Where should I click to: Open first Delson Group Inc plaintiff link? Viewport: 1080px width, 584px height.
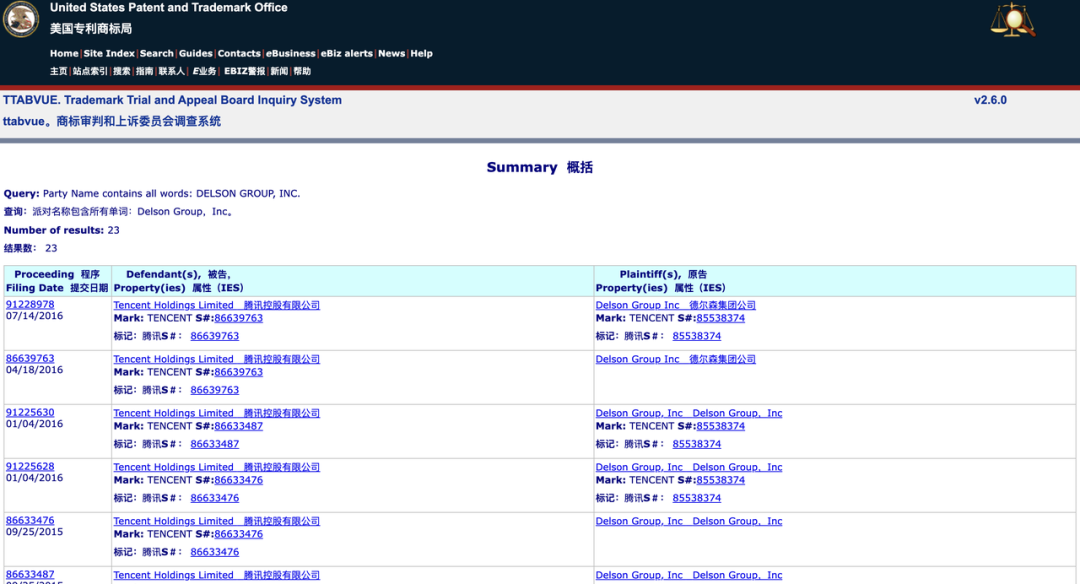(676, 305)
